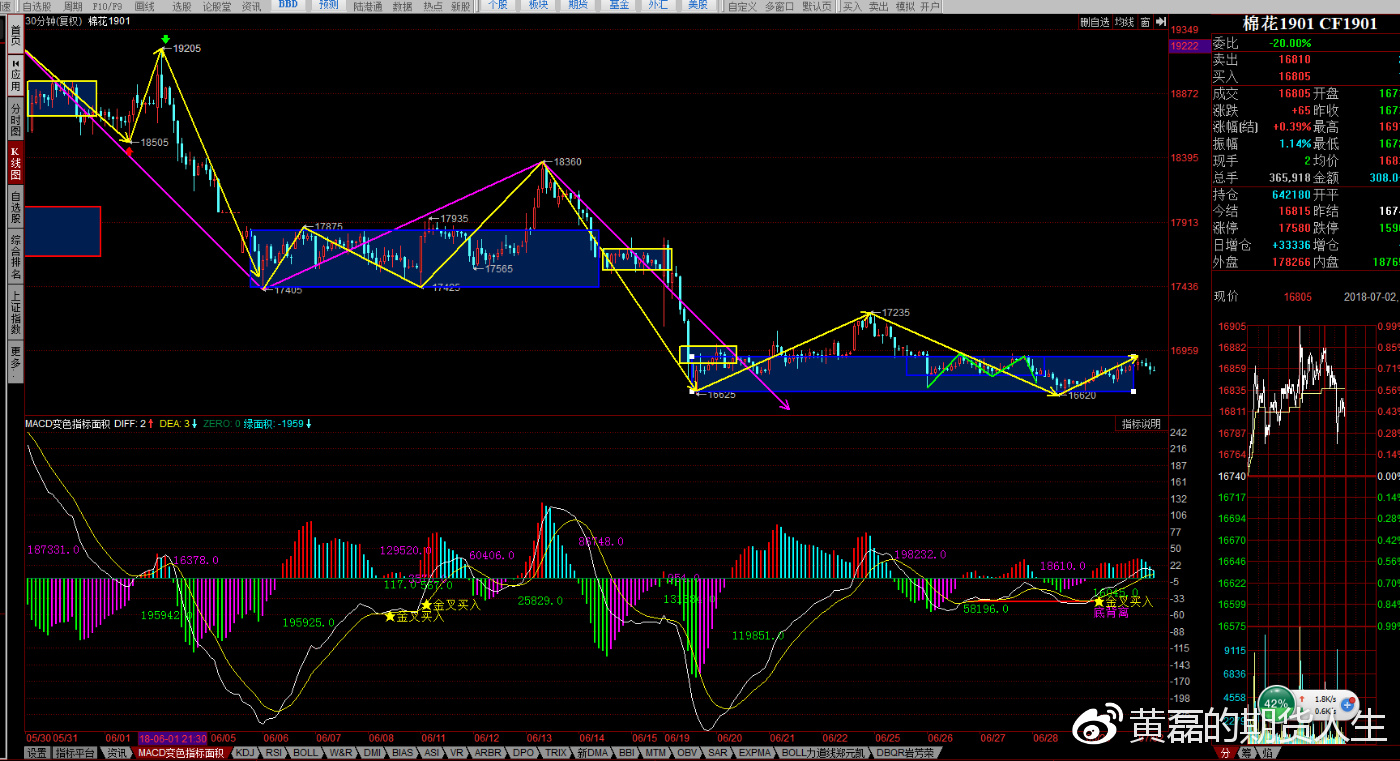Switch to 默认页 default page
The image size is (1400, 761).
(817, 6)
